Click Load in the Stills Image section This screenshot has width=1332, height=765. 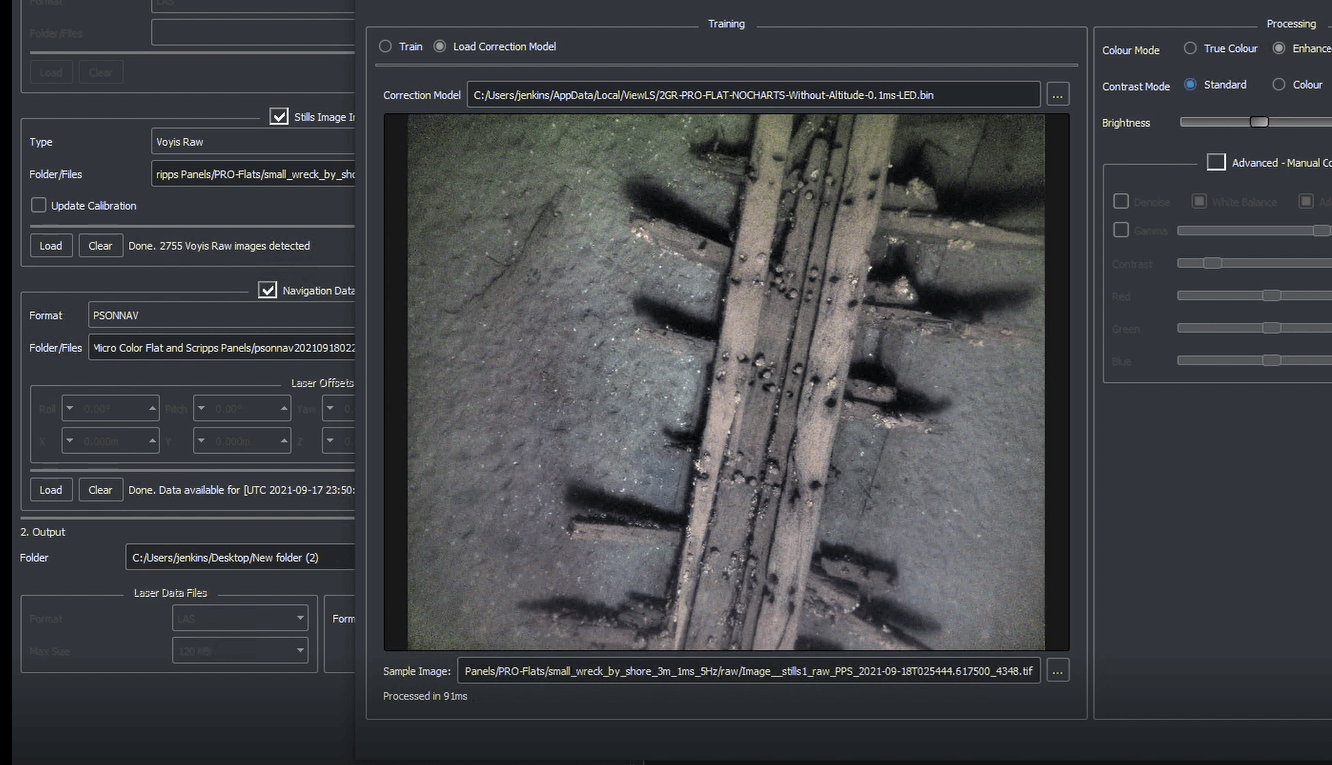coord(51,245)
